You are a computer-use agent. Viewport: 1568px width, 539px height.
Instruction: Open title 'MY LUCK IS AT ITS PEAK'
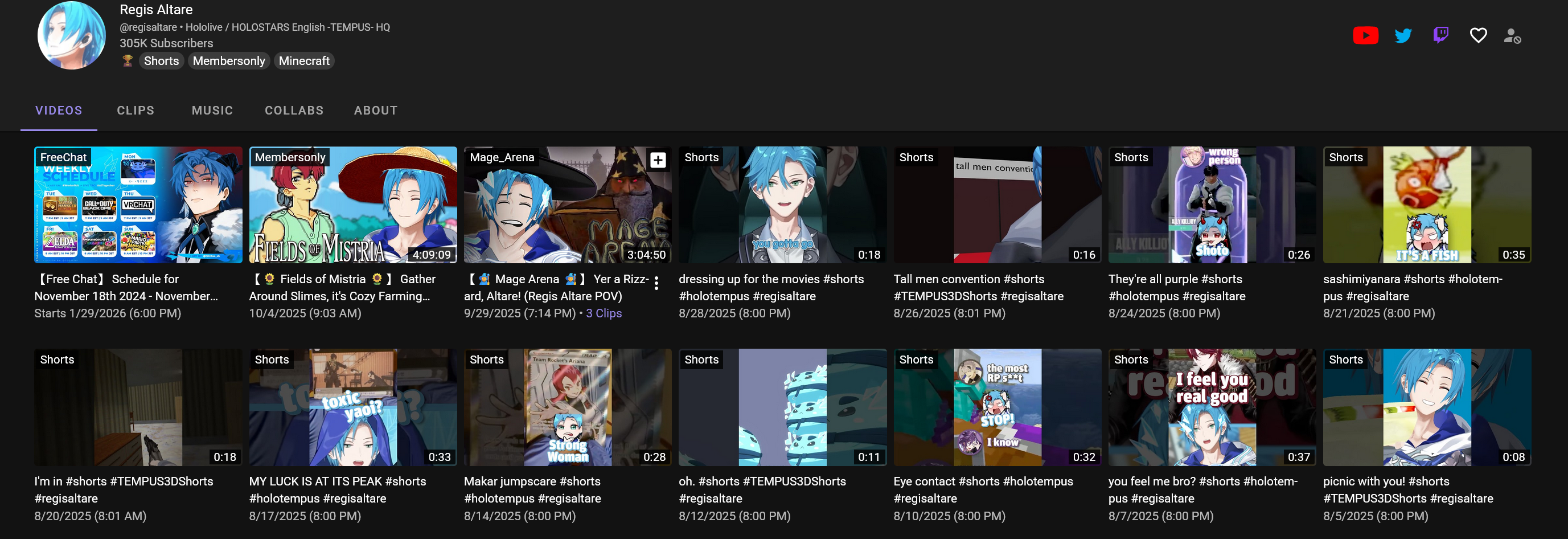coord(338,489)
